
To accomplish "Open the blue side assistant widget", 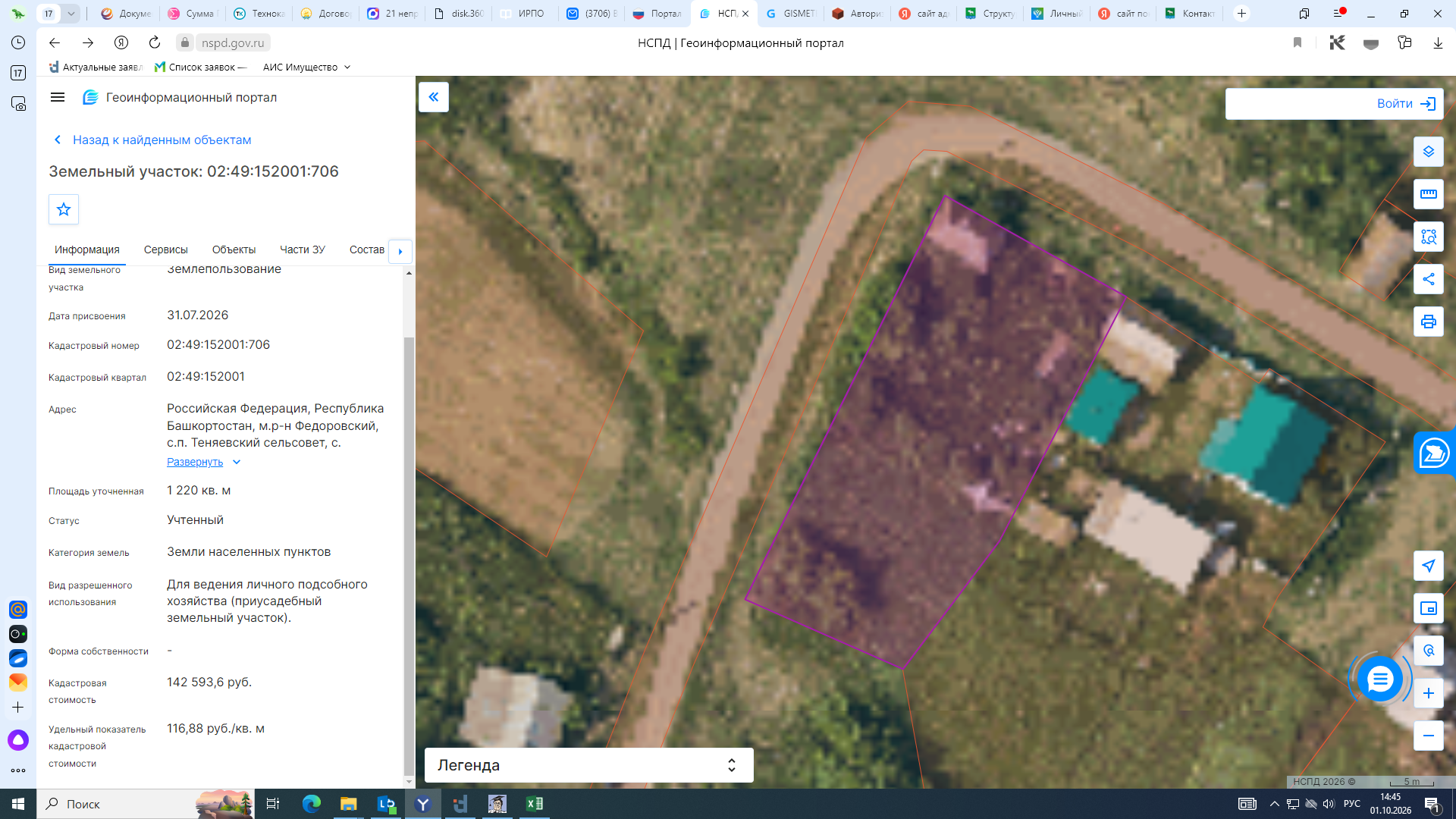I will point(1435,453).
